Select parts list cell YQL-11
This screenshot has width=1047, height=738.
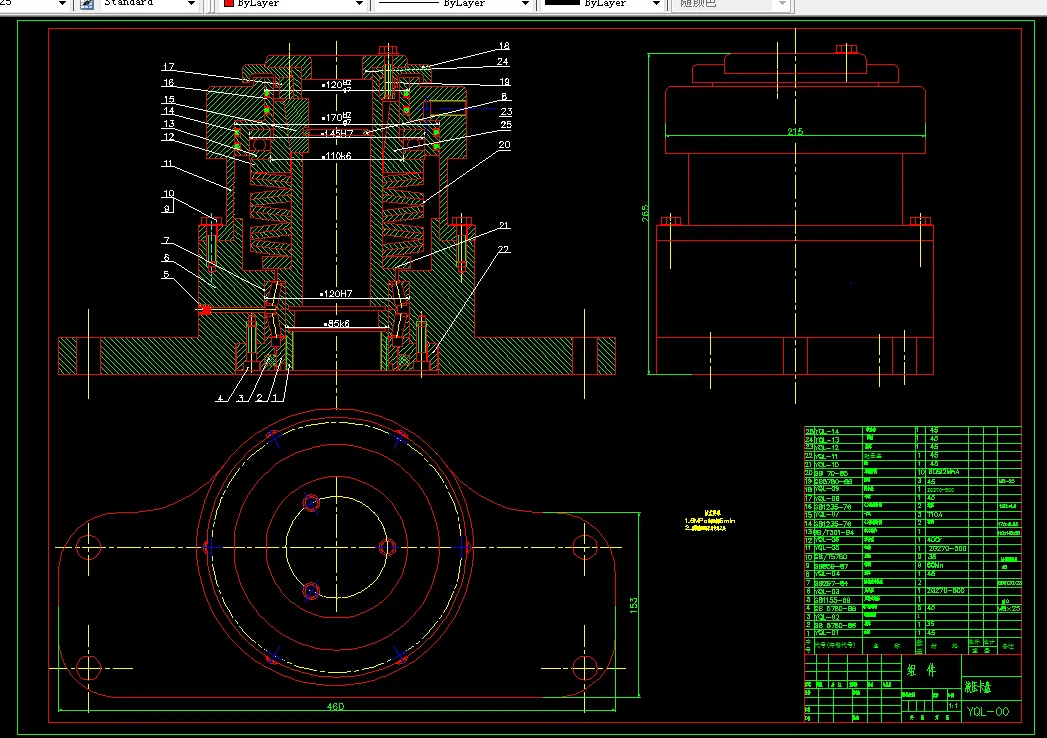tap(826, 456)
